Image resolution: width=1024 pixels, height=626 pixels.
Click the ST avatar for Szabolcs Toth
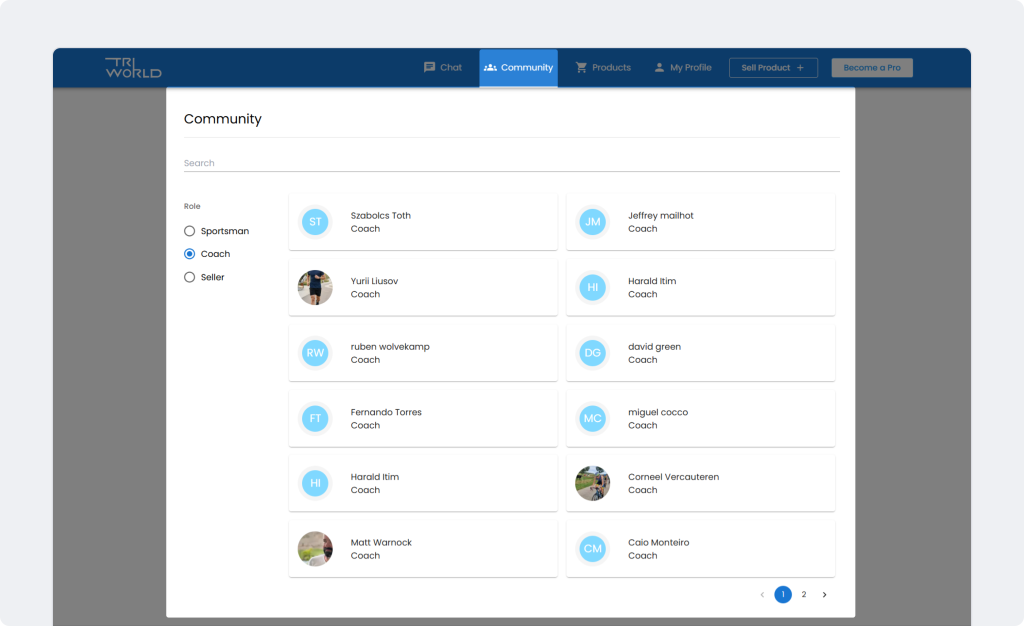[x=315, y=222]
